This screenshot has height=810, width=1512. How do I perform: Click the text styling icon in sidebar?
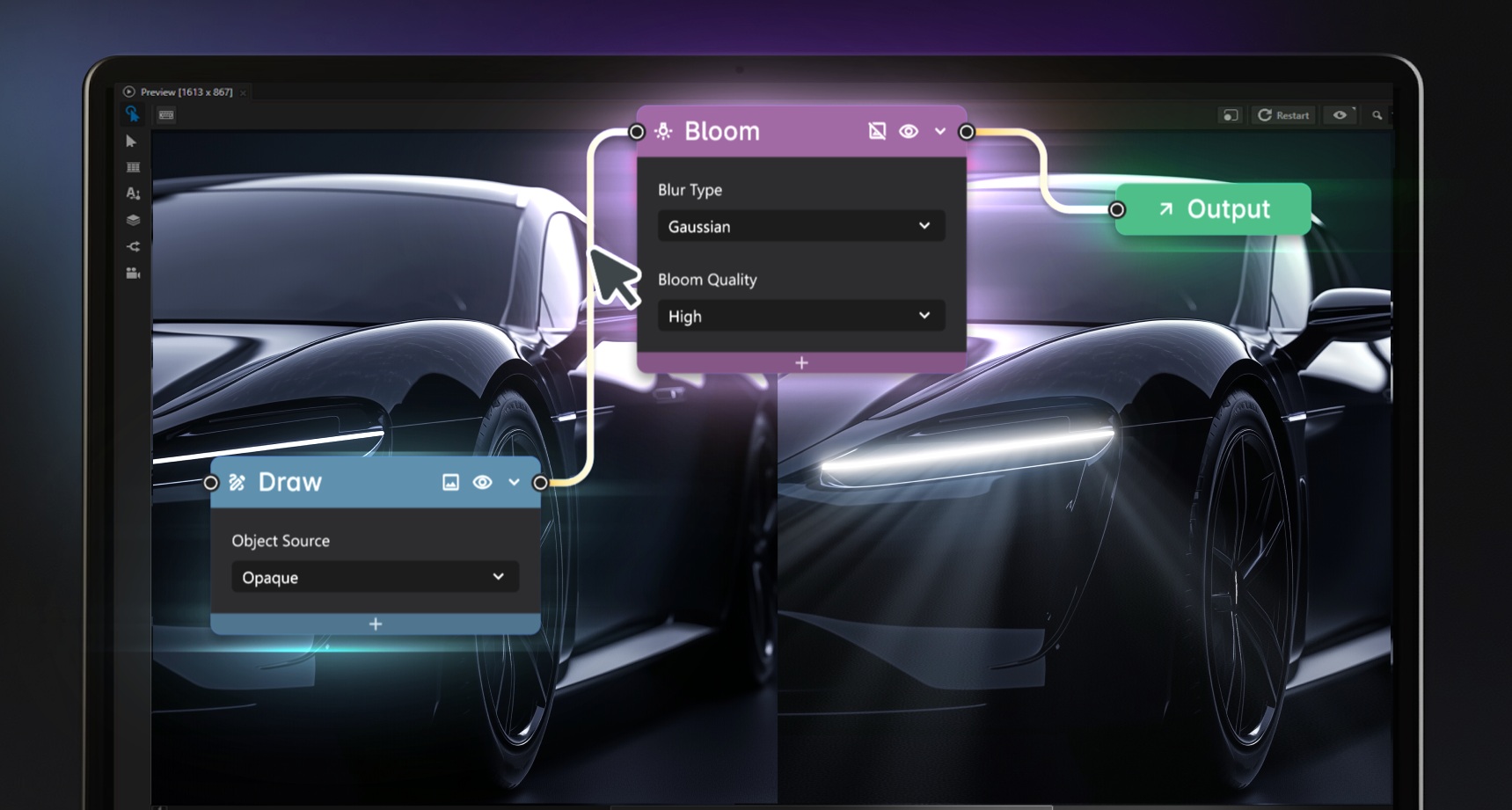pyautogui.click(x=133, y=193)
